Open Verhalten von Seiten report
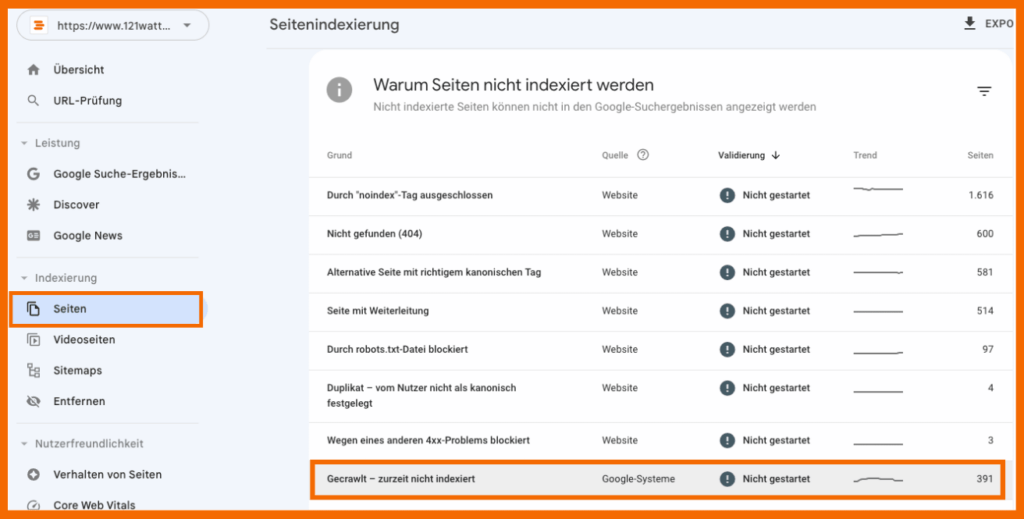 pyautogui.click(x=107, y=475)
